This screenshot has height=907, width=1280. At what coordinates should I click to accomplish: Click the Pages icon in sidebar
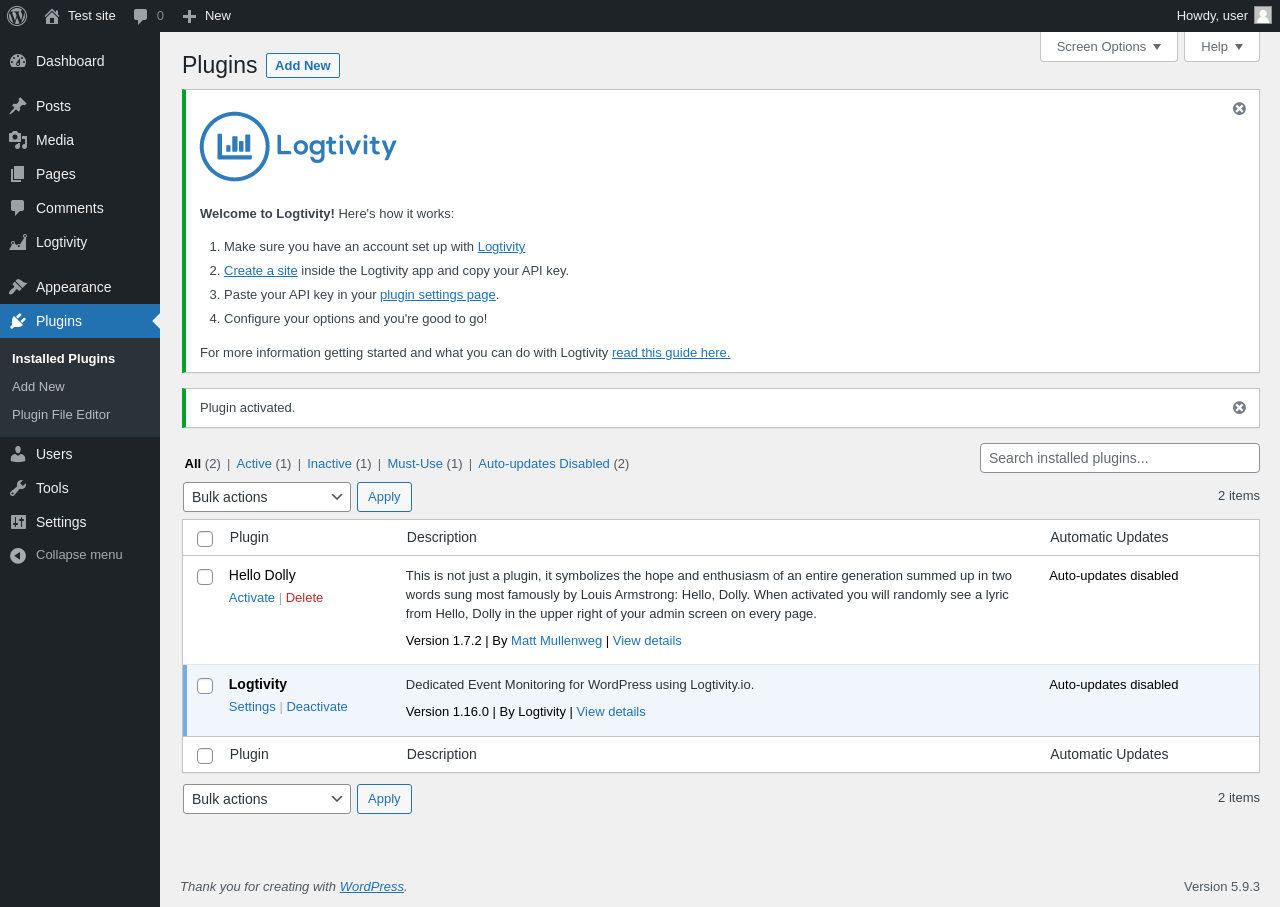tap(18, 174)
